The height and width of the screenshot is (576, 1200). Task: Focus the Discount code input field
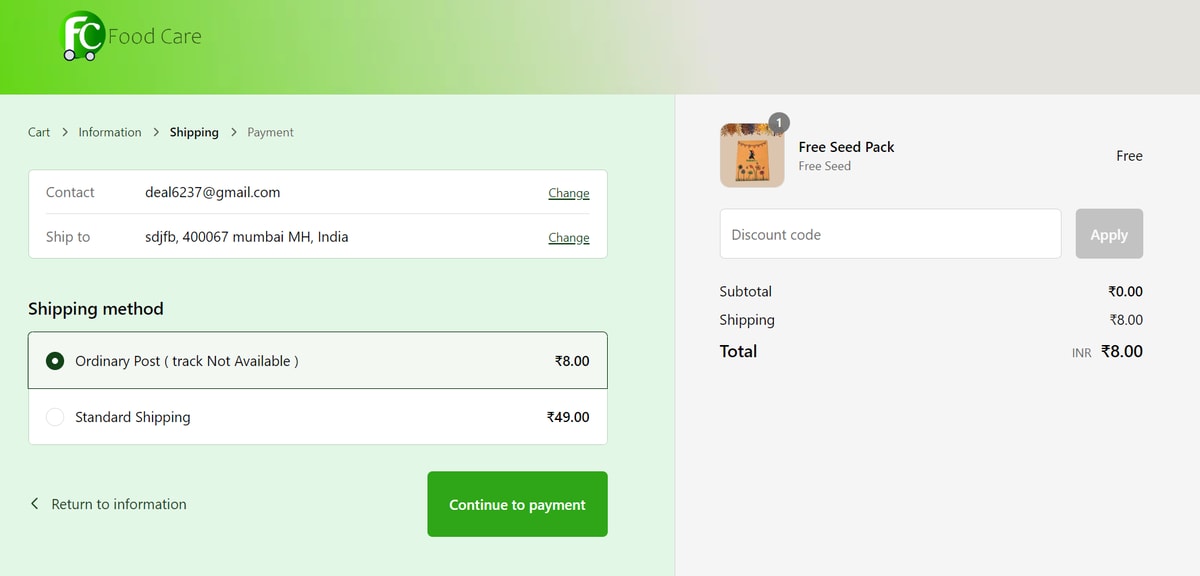click(x=890, y=234)
